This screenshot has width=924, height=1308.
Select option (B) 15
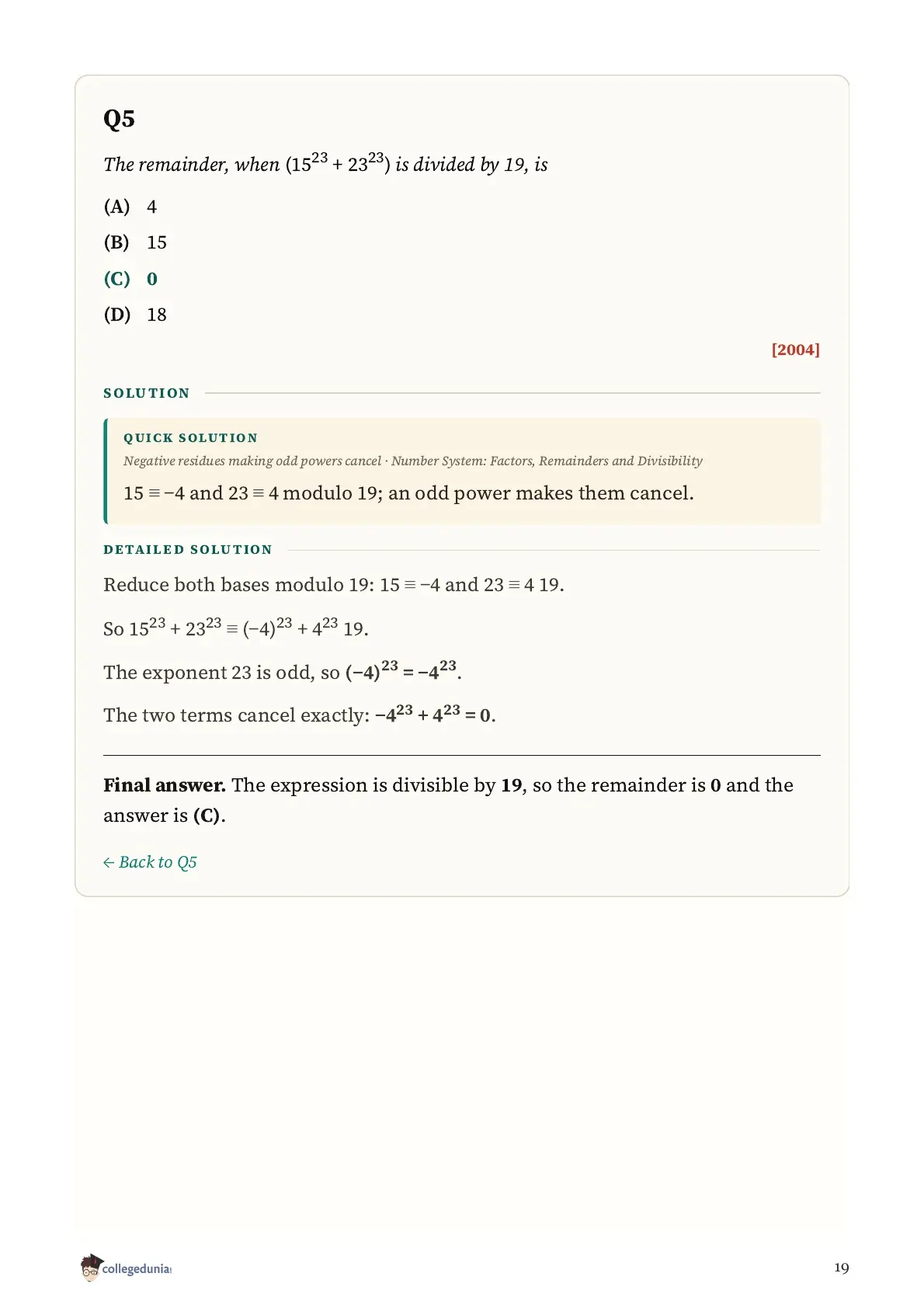point(135,242)
